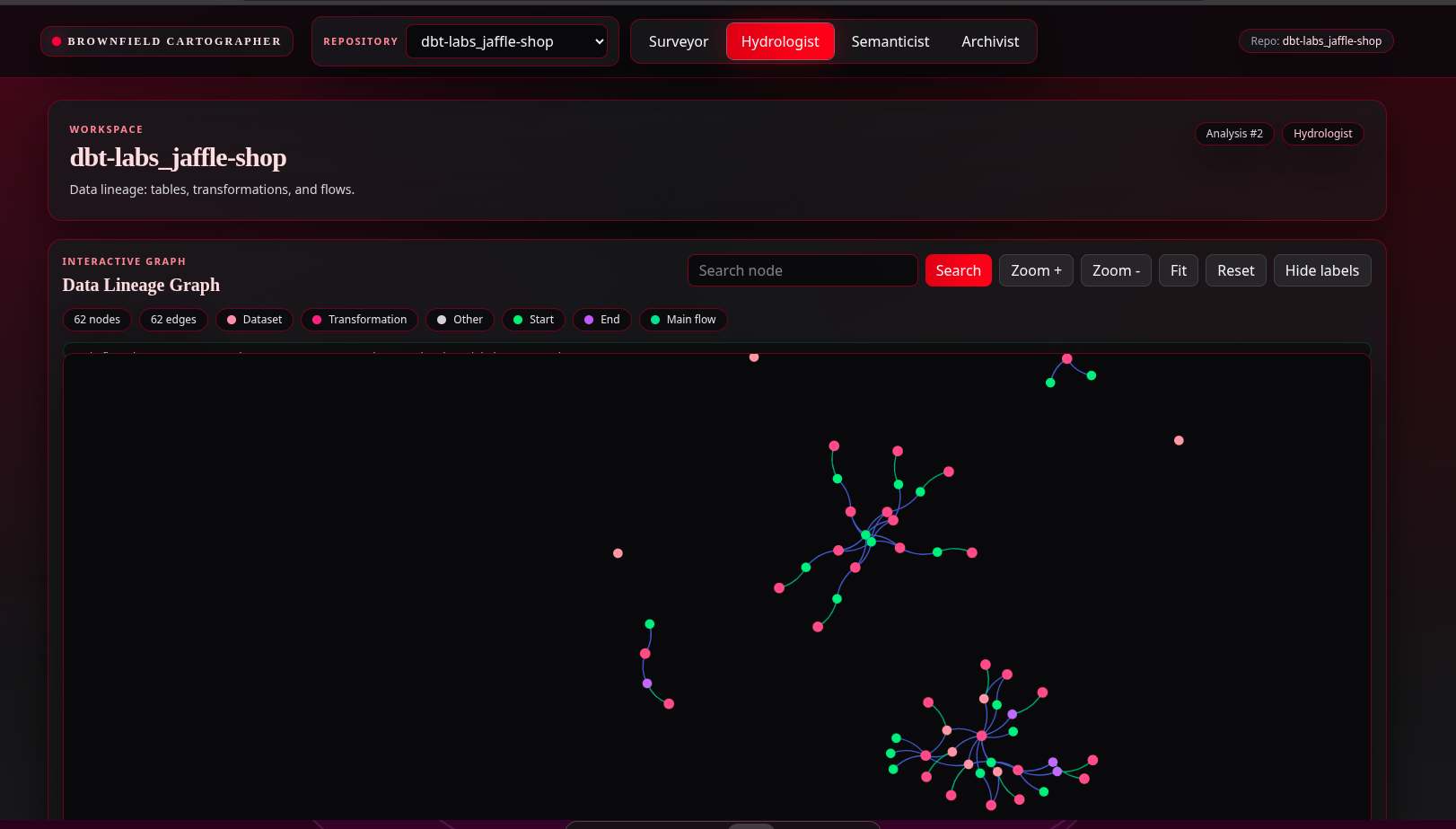Click the Brownfield Cartographer brand badge
Screen dimensions: 1456x829
167,41
